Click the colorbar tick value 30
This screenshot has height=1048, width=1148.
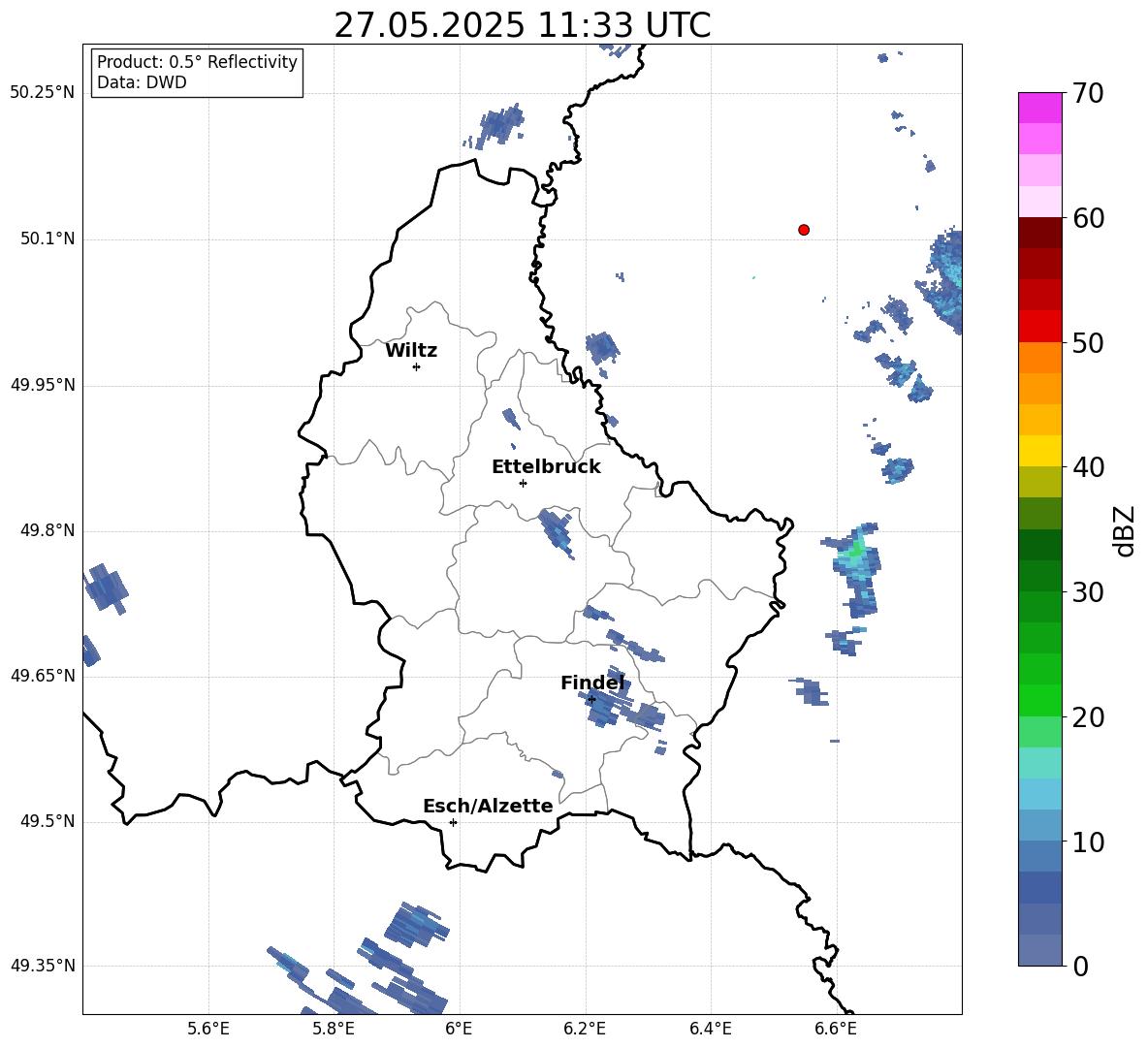coord(1088,592)
